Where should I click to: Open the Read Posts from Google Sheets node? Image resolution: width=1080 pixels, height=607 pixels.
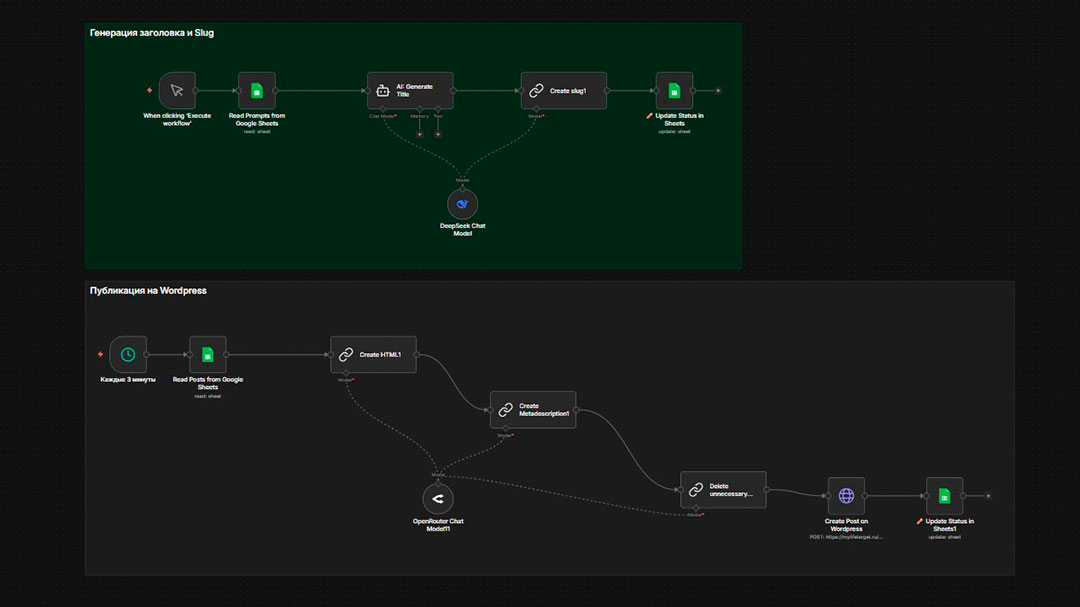coord(208,354)
